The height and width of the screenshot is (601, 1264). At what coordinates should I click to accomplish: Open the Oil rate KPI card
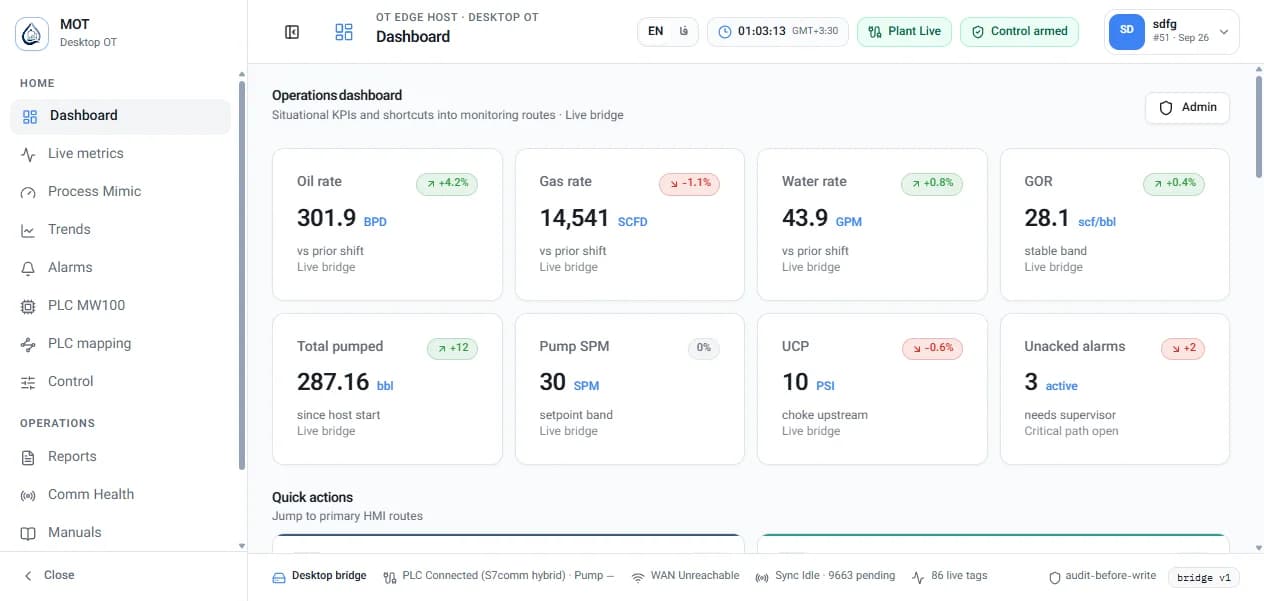[387, 224]
